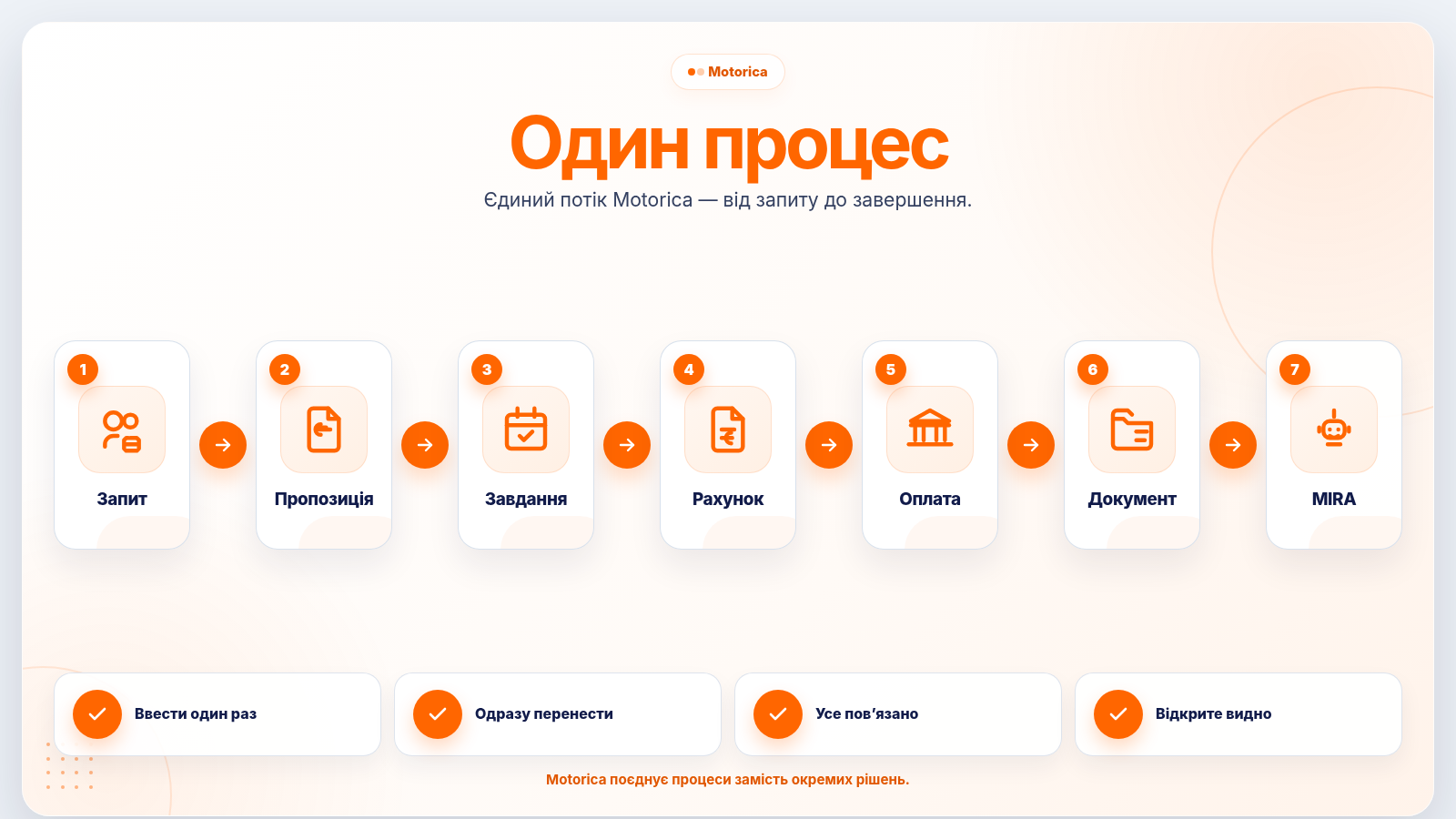Select the Оплата card label
This screenshot has height=819, width=1456.
pos(930,499)
